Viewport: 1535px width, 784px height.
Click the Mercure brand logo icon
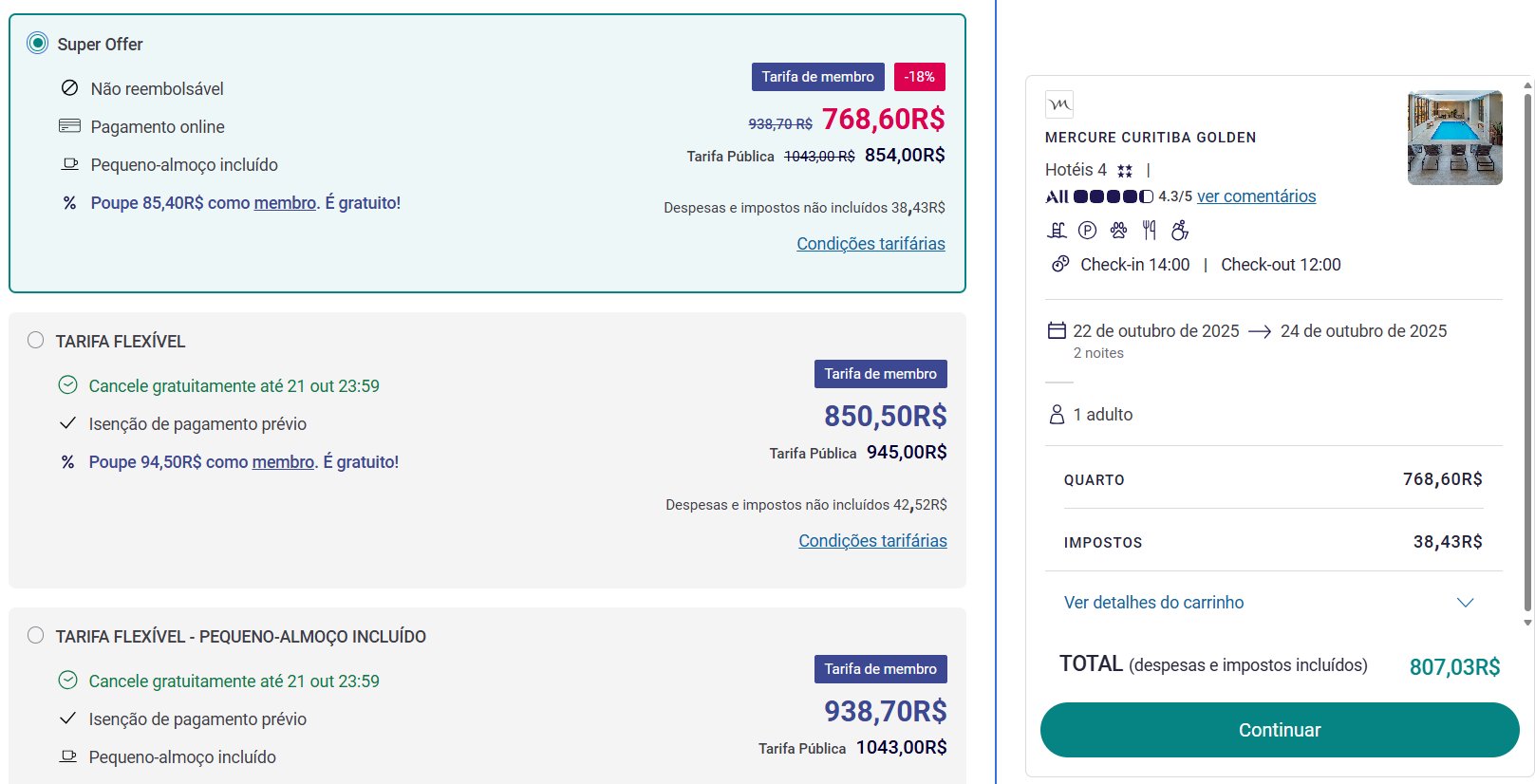(1059, 104)
